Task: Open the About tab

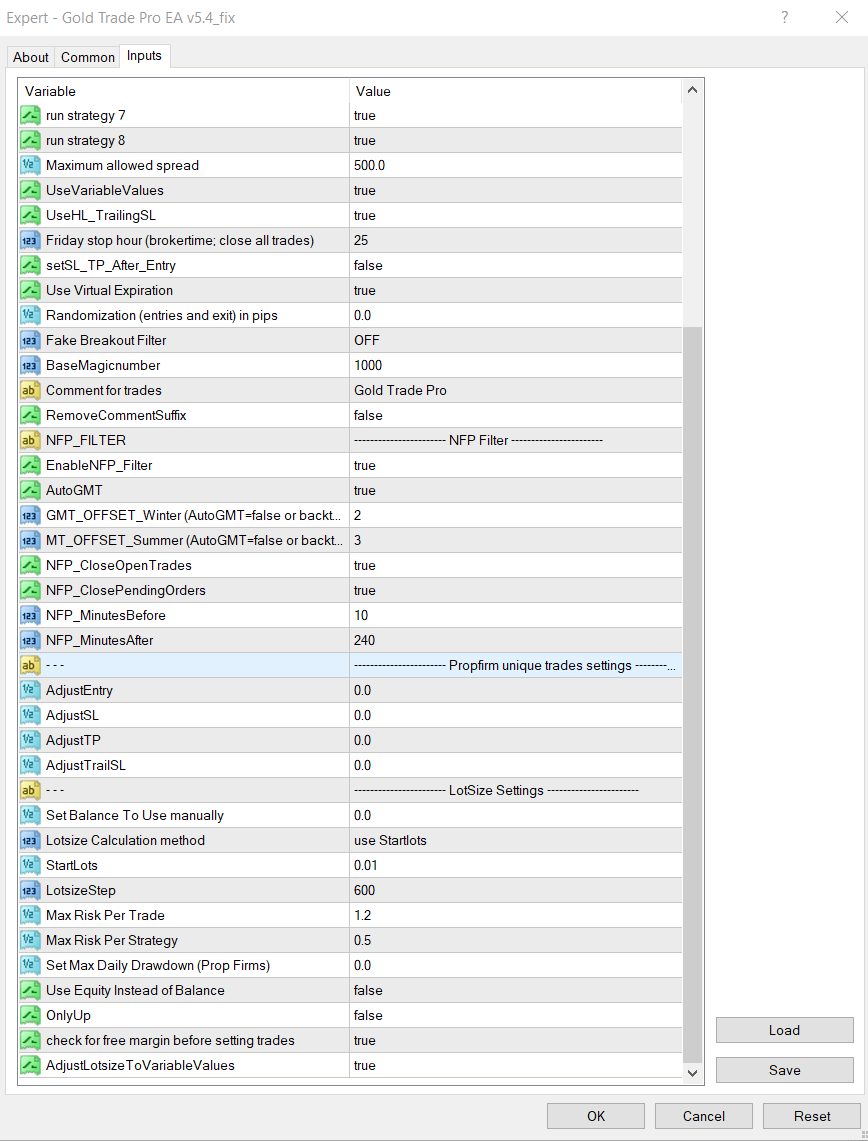Action: [31, 57]
